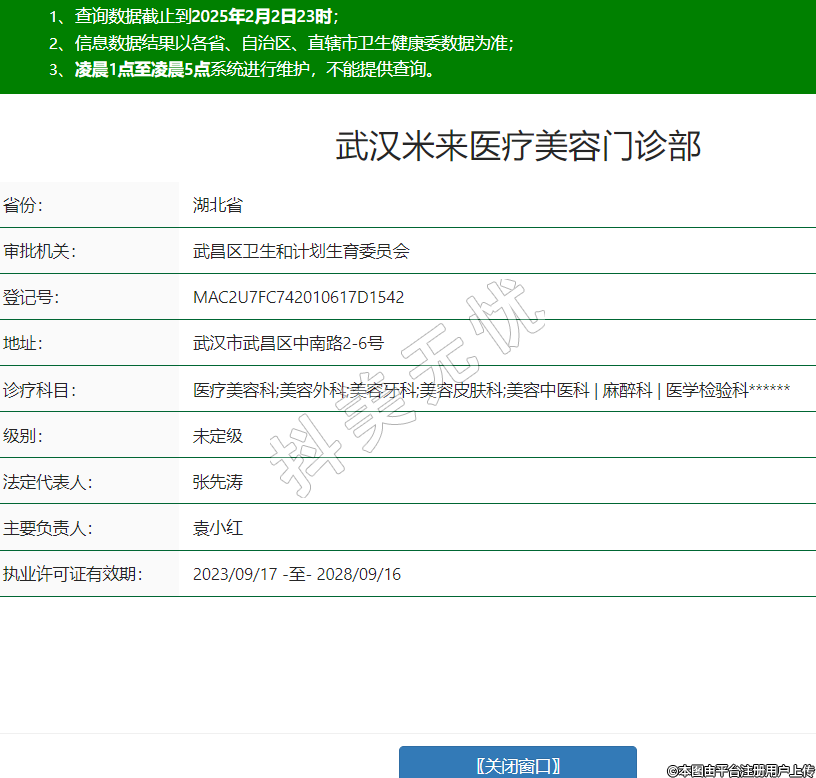This screenshot has height=778, width=816.
Task: Select validity period 2023/09/17 to 2028/09/16
Action: (x=297, y=574)
